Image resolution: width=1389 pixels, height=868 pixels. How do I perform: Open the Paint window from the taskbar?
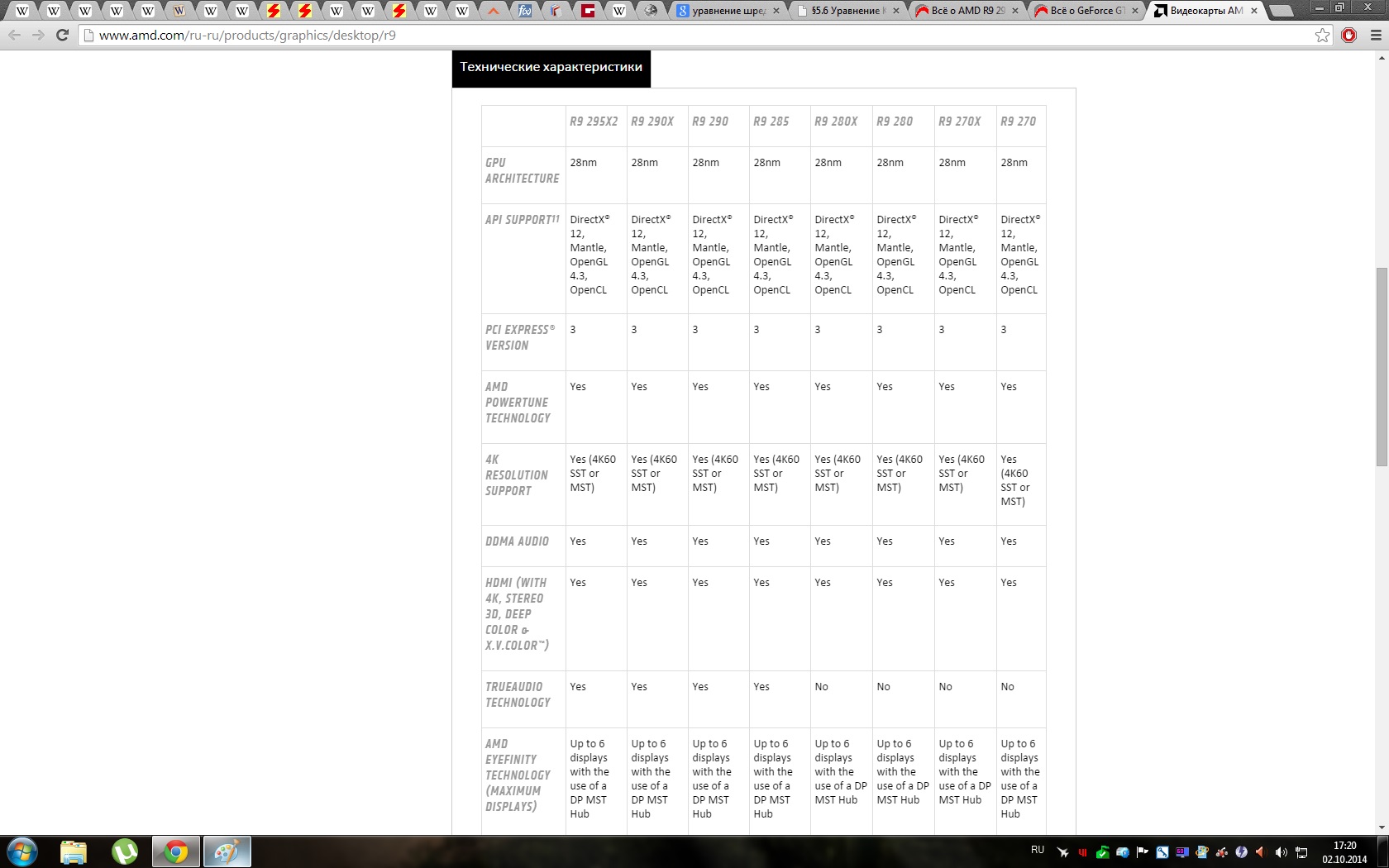(227, 851)
